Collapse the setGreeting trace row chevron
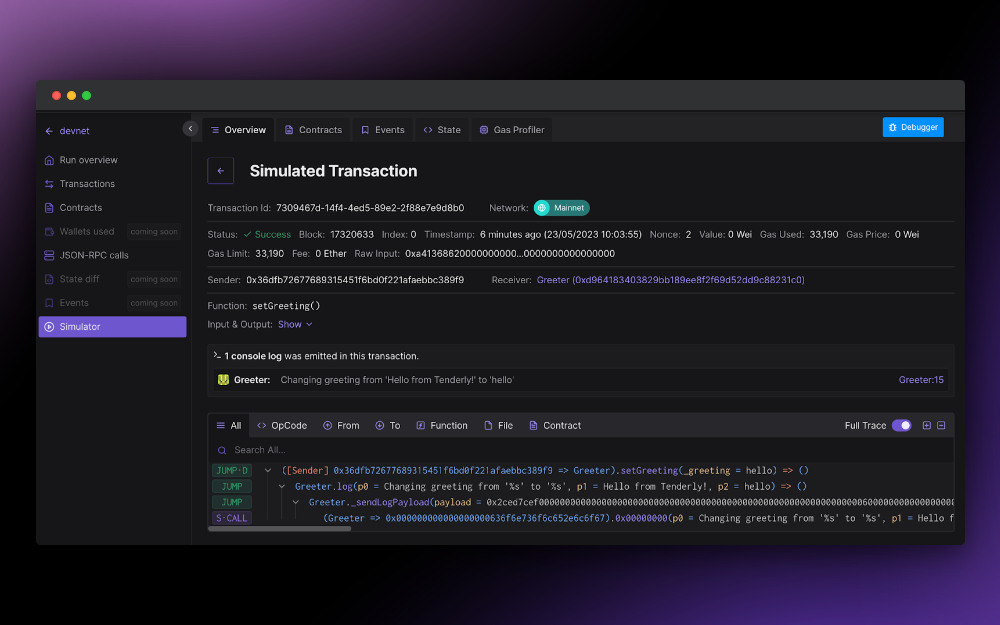 click(x=268, y=471)
